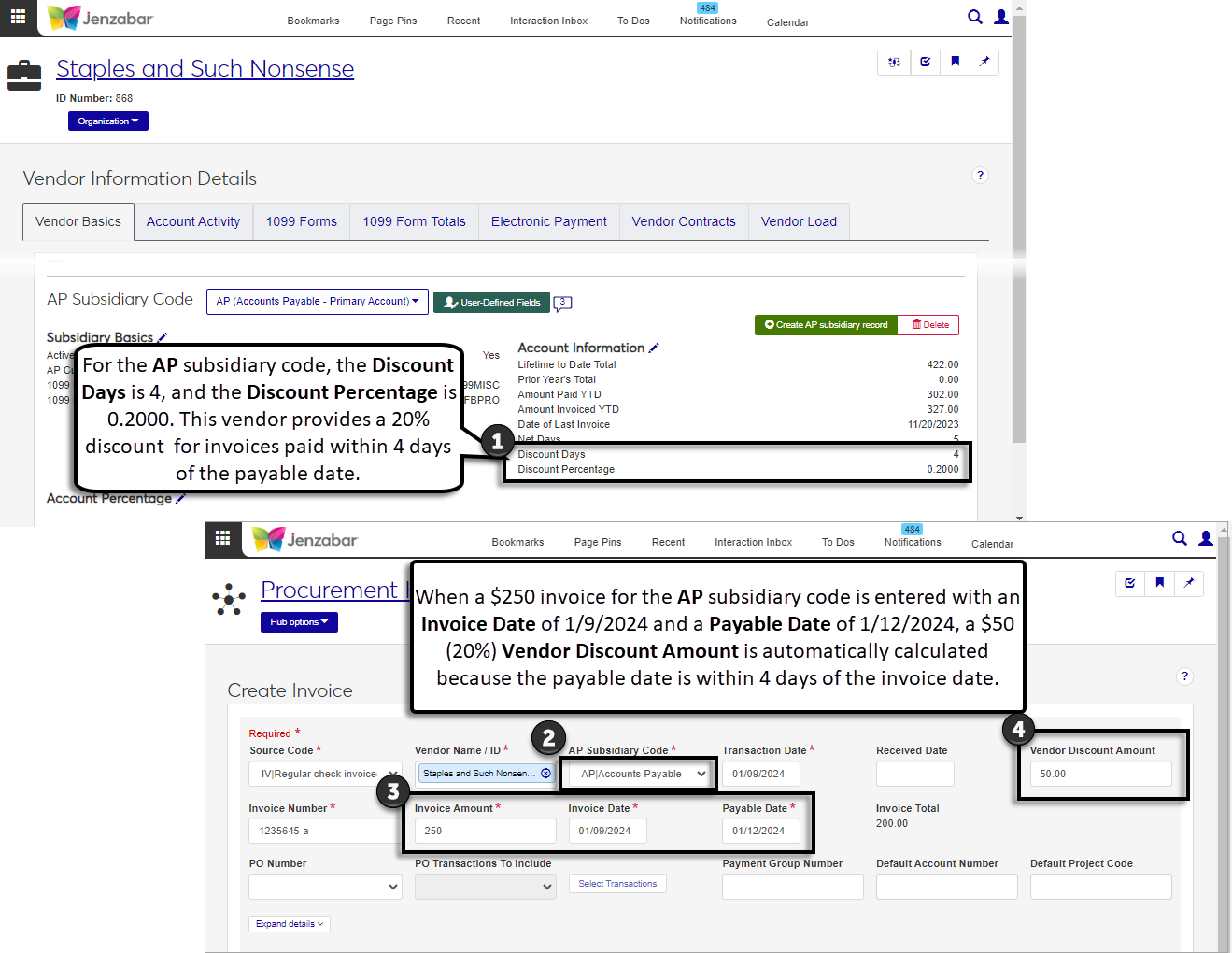Open the comments bubble showing 3
Image resolution: width=1232 pixels, height=953 pixels.
pos(562,303)
